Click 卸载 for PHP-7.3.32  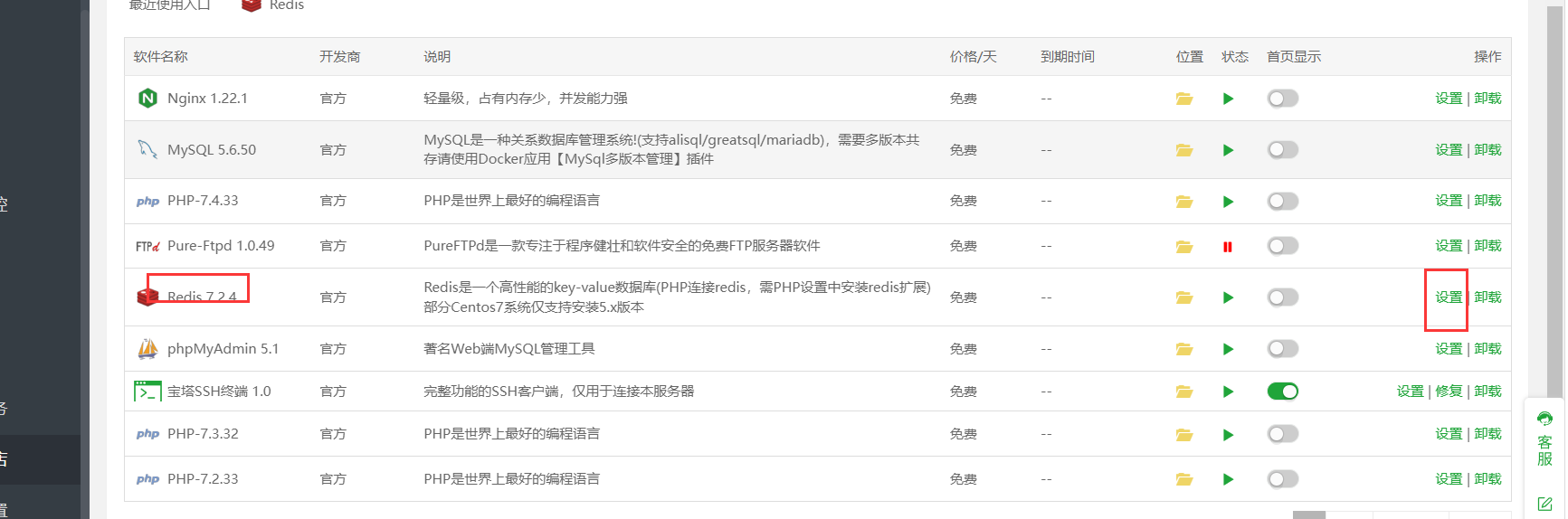click(1487, 434)
